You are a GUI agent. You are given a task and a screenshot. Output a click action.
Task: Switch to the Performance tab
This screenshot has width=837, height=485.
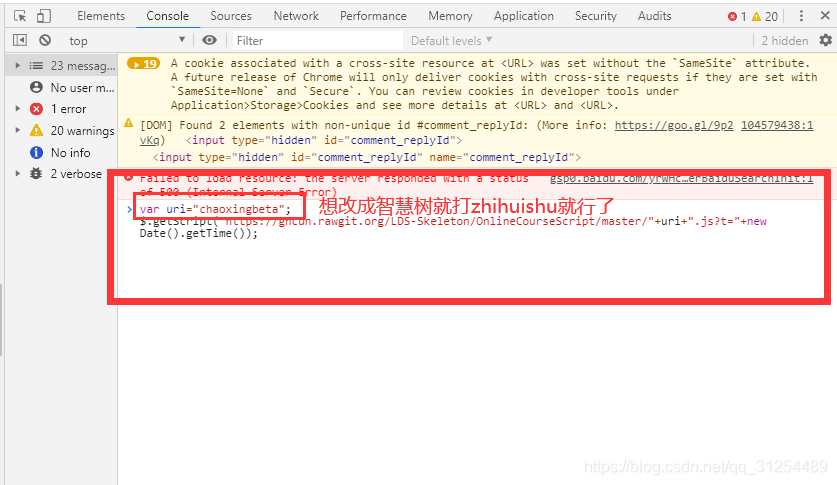coord(373,16)
